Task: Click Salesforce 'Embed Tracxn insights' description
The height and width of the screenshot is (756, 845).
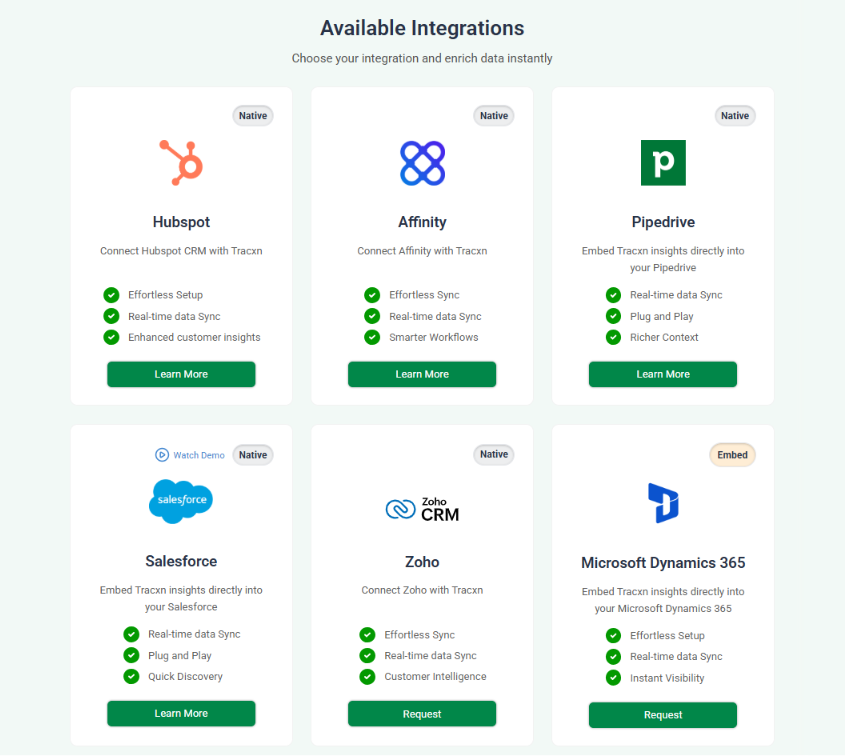Action: 181,598
